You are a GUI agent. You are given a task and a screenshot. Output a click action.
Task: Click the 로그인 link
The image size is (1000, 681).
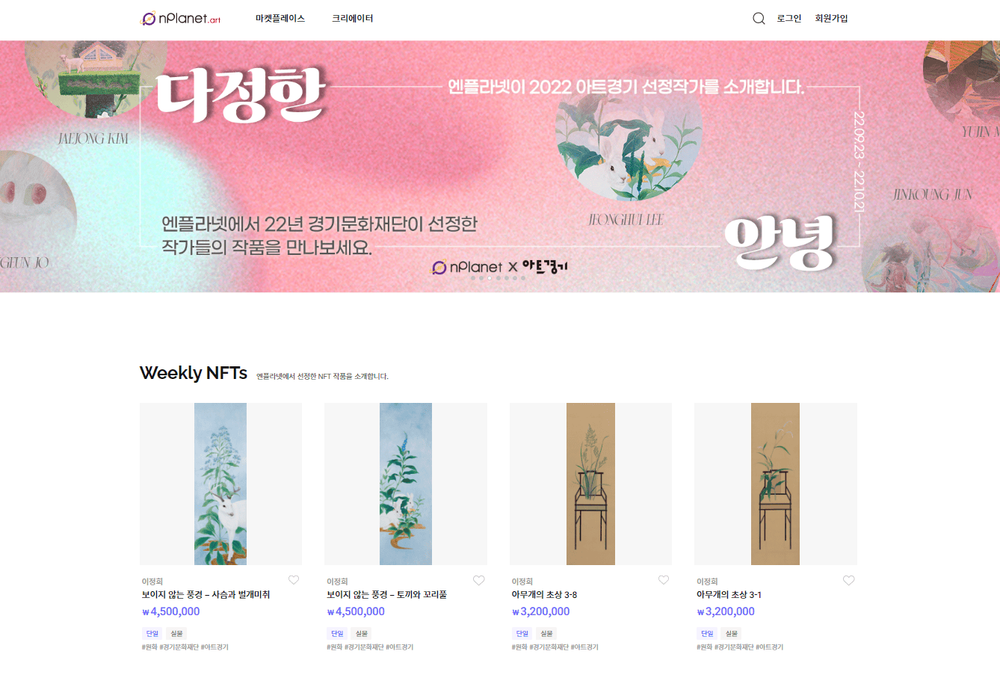point(789,18)
